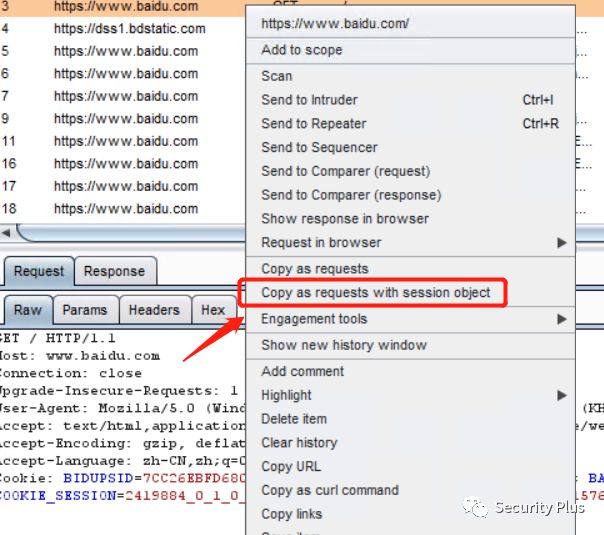604x535 pixels.
Task: Open the Hex tab
Action: click(x=213, y=310)
